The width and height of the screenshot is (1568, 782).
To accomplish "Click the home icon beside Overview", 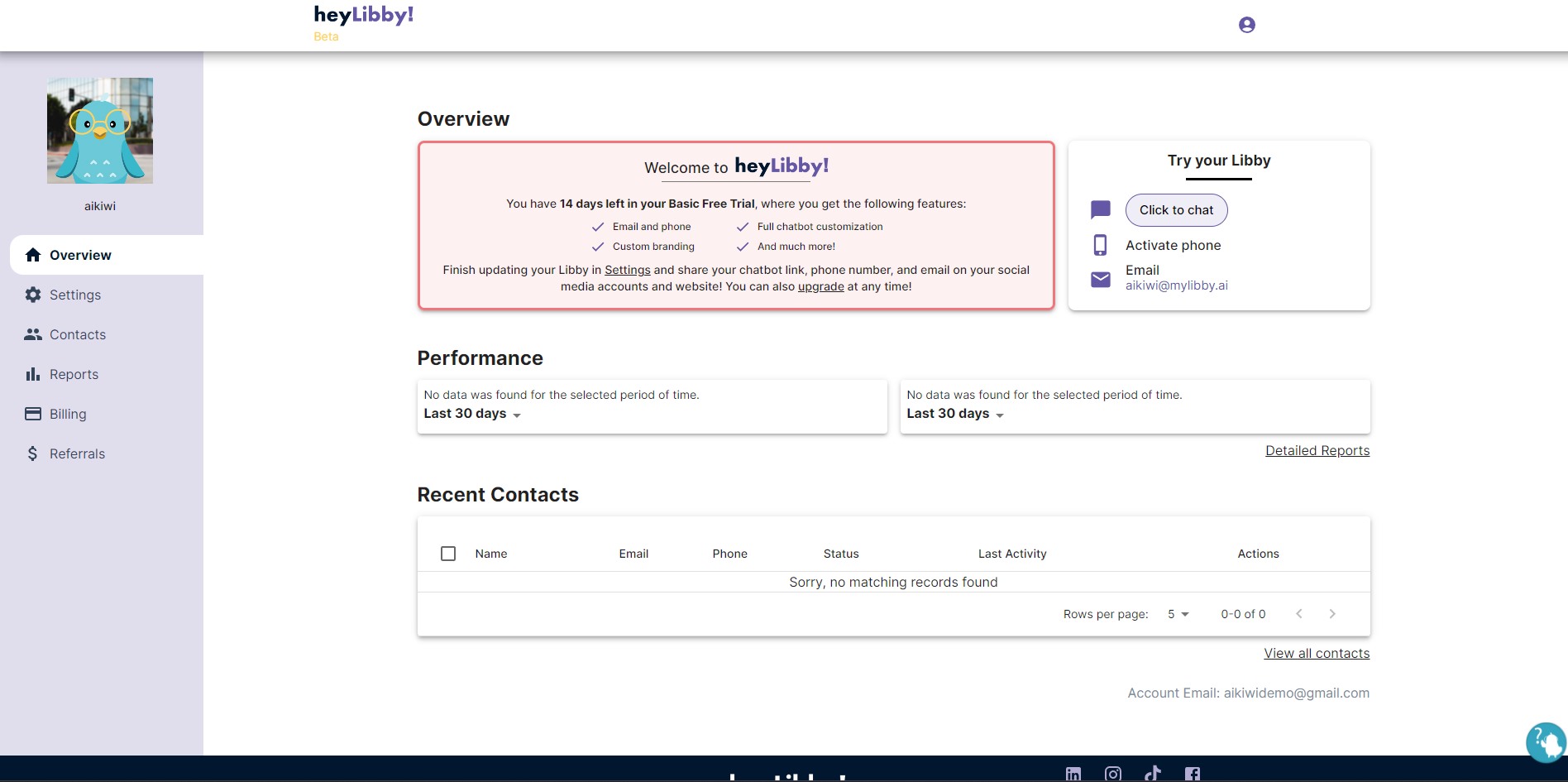I will [33, 255].
